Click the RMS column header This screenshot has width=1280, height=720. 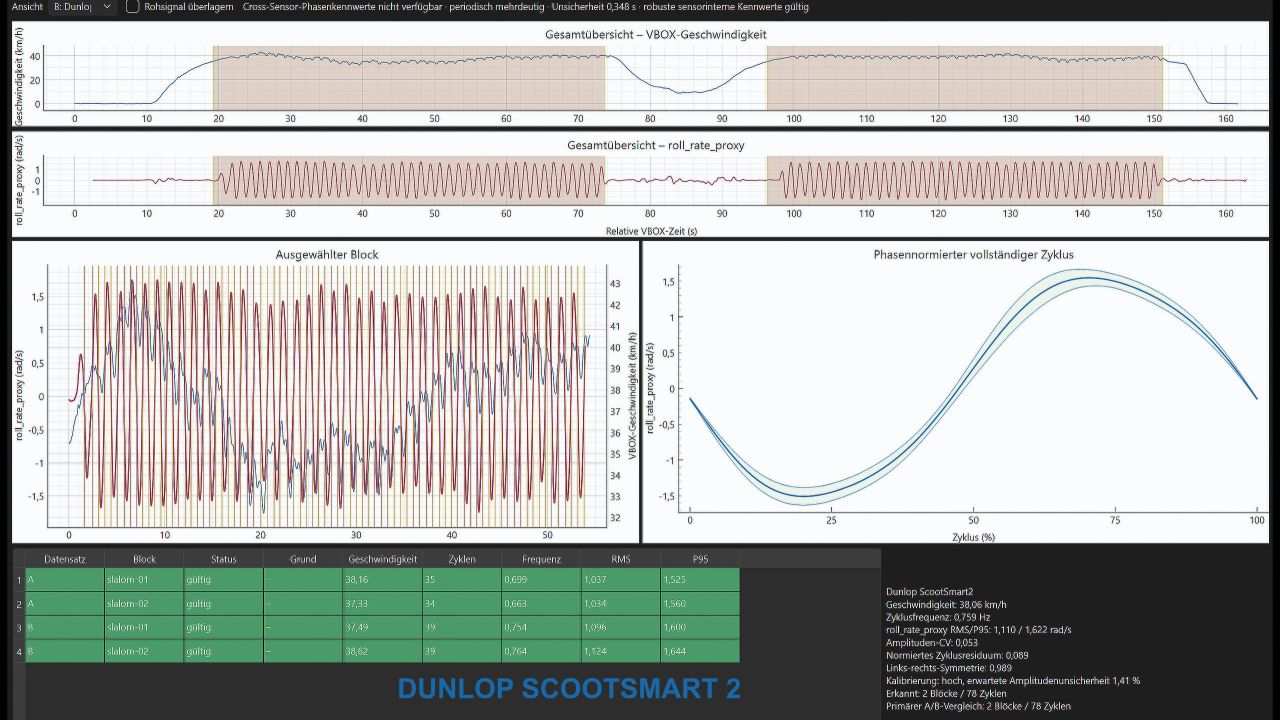tap(621, 559)
